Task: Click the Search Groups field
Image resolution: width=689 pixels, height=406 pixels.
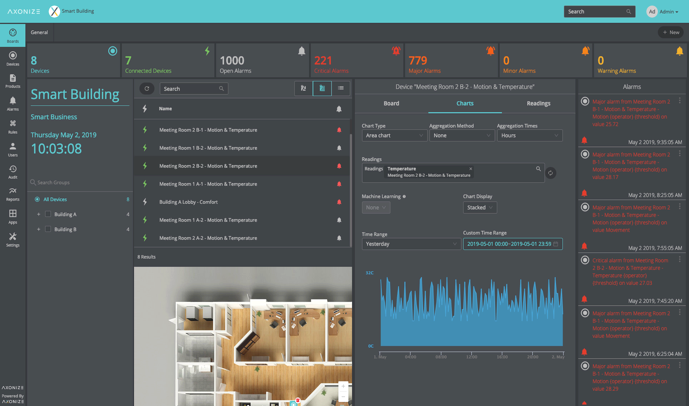Action: coord(79,182)
